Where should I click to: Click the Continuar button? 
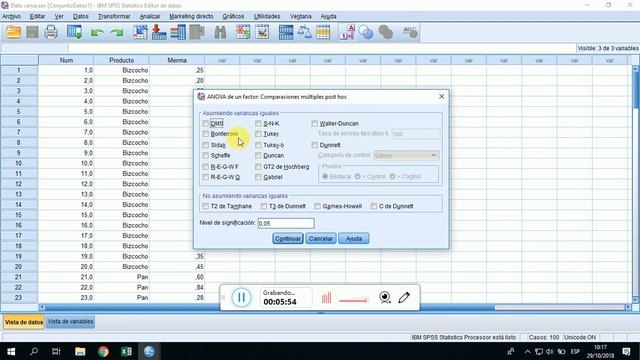coord(287,238)
